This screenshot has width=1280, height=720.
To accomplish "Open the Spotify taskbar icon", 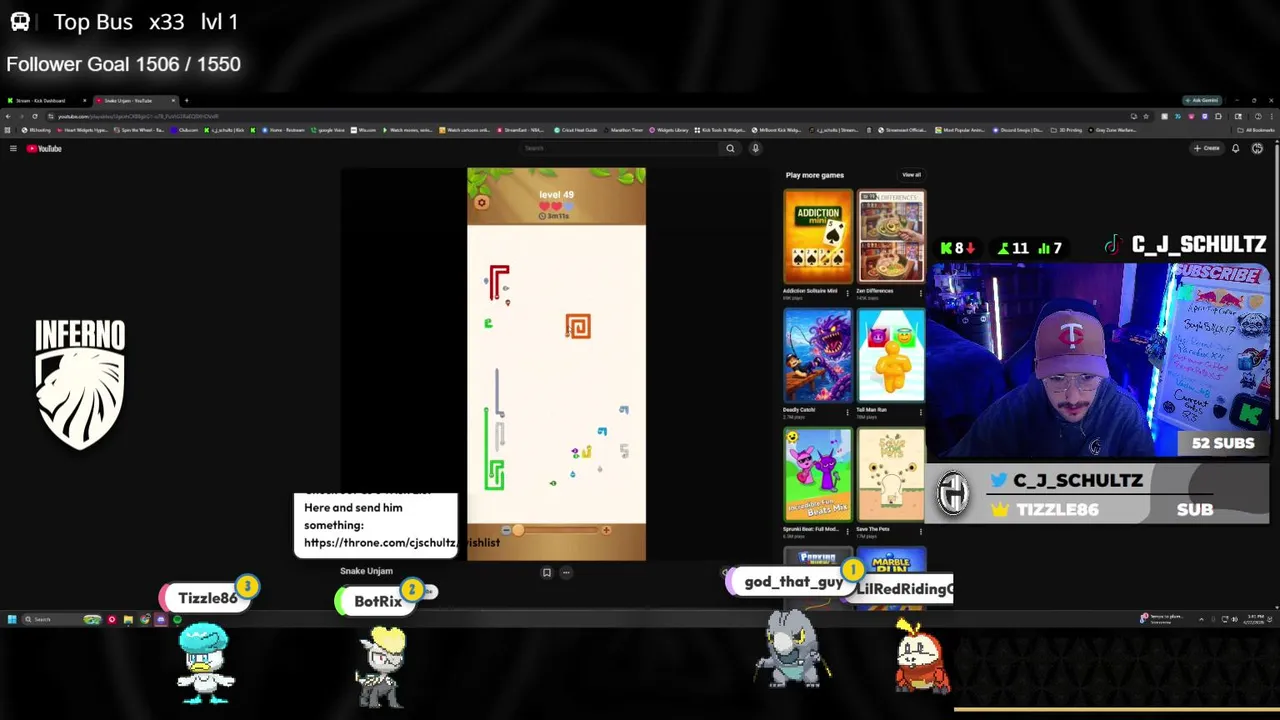I will pos(177,620).
